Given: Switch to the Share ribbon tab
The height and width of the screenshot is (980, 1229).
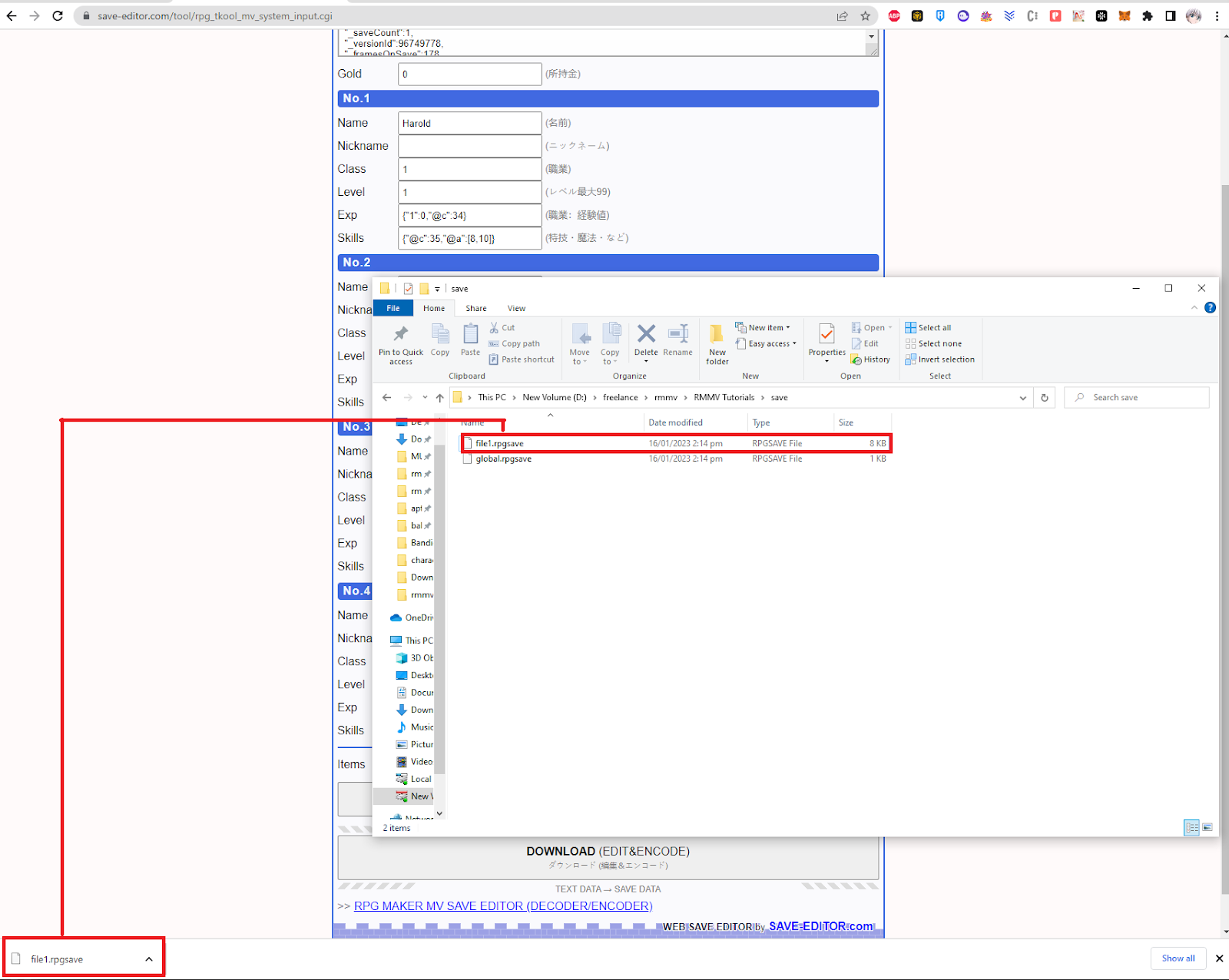Looking at the screenshot, I should pyautogui.click(x=476, y=308).
